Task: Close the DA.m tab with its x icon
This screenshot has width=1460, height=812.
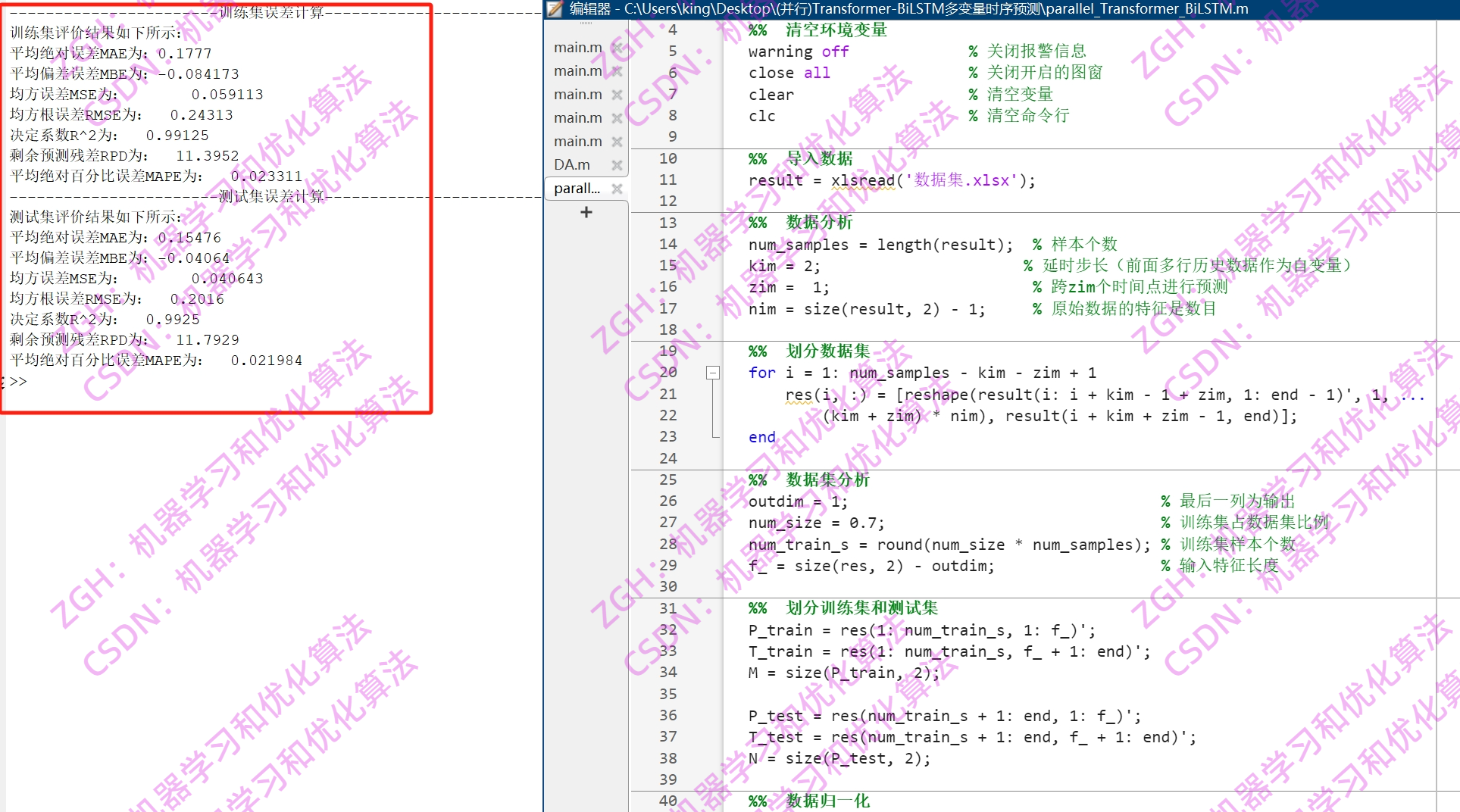Action: click(617, 164)
